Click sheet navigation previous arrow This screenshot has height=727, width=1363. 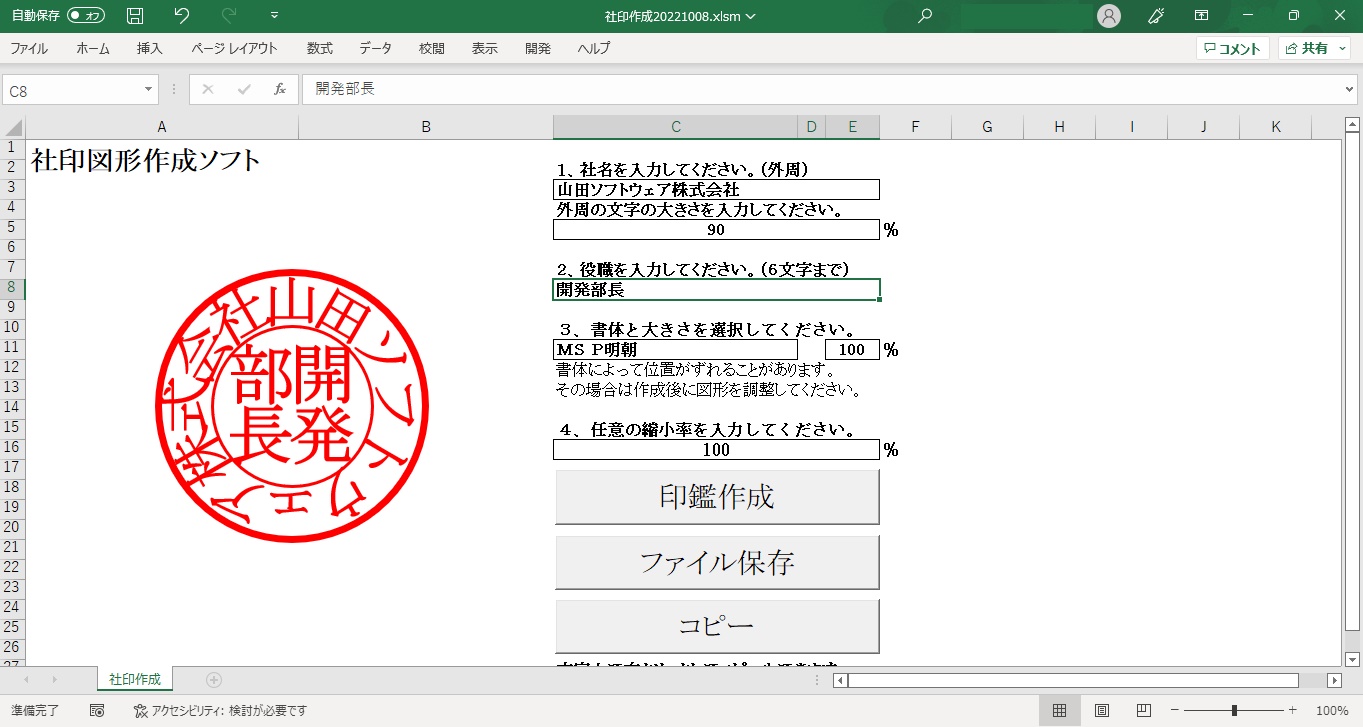click(x=26, y=680)
